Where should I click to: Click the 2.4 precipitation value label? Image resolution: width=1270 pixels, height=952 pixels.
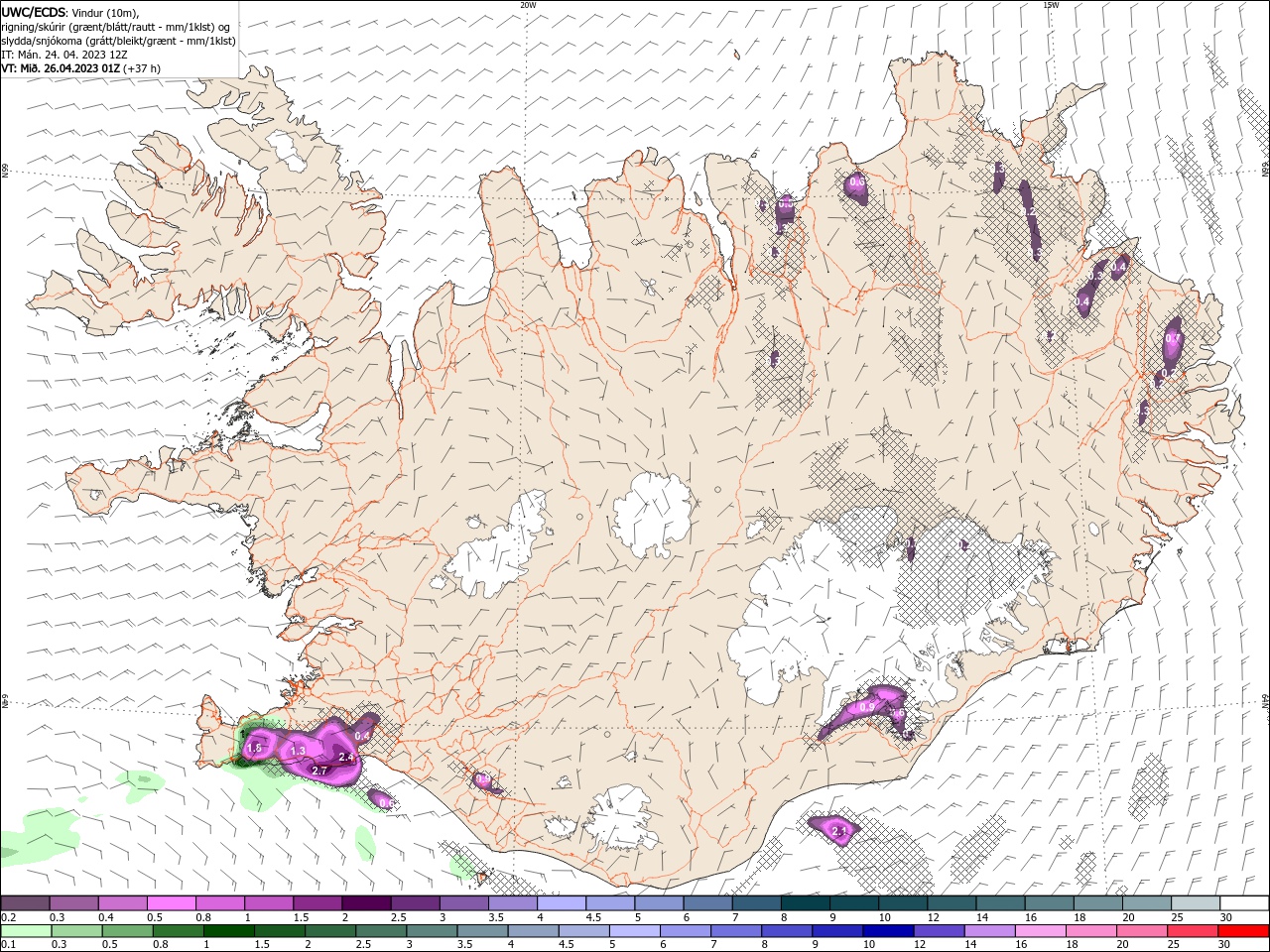coord(346,758)
